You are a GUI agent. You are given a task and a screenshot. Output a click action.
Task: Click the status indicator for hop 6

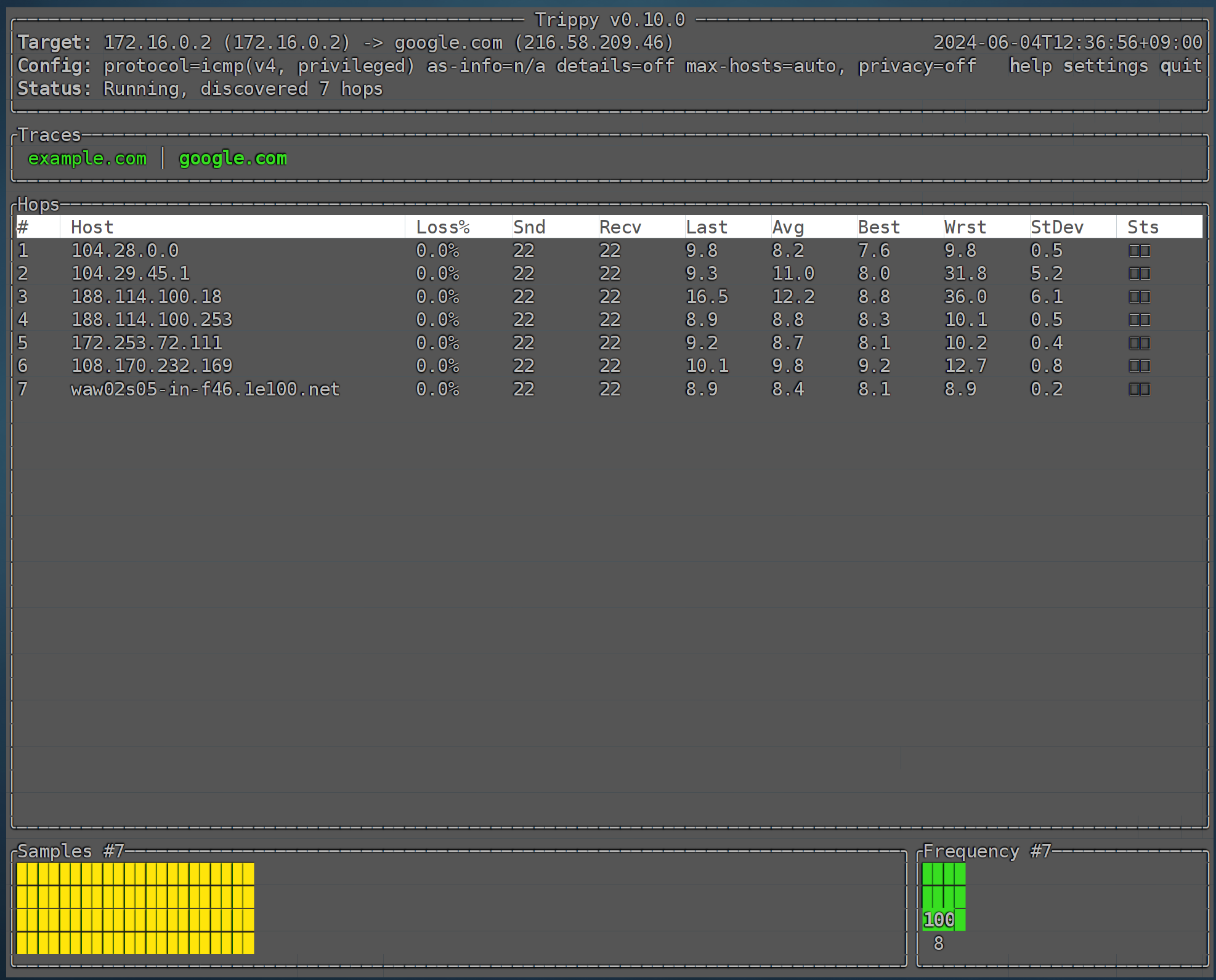(x=1139, y=366)
